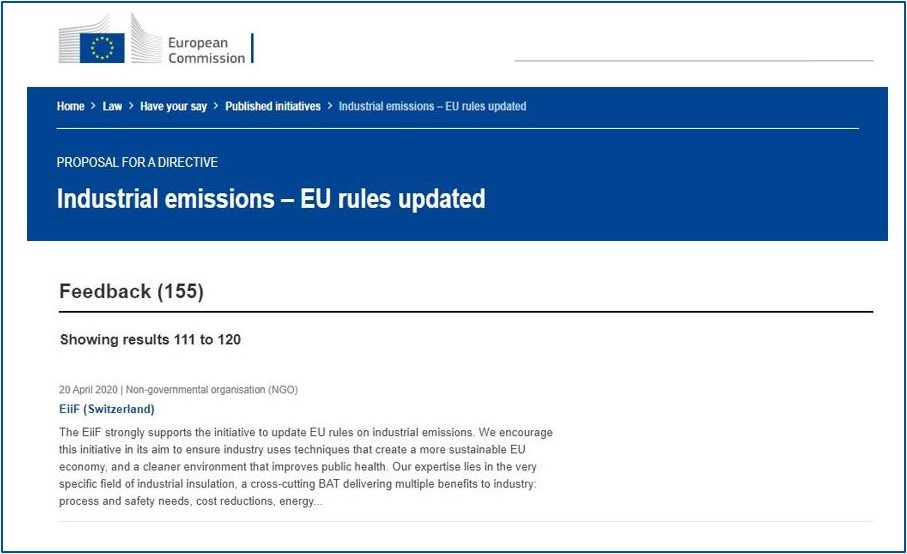Click the European Commission logo text

[207, 50]
